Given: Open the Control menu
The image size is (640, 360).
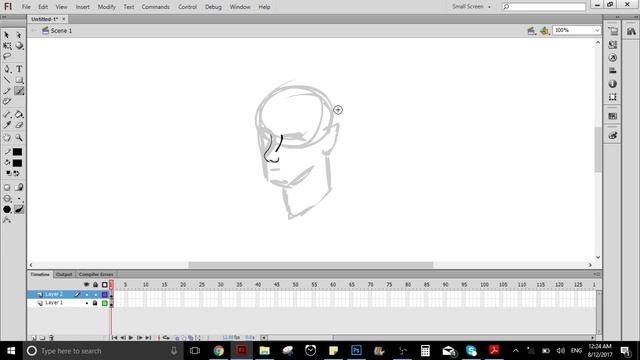Looking at the screenshot, I should 187,7.
